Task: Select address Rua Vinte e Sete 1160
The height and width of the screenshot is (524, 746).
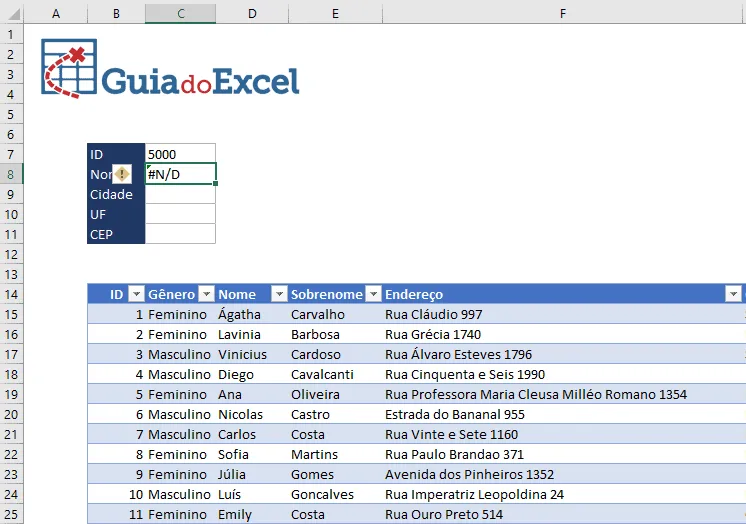Action: click(x=563, y=434)
